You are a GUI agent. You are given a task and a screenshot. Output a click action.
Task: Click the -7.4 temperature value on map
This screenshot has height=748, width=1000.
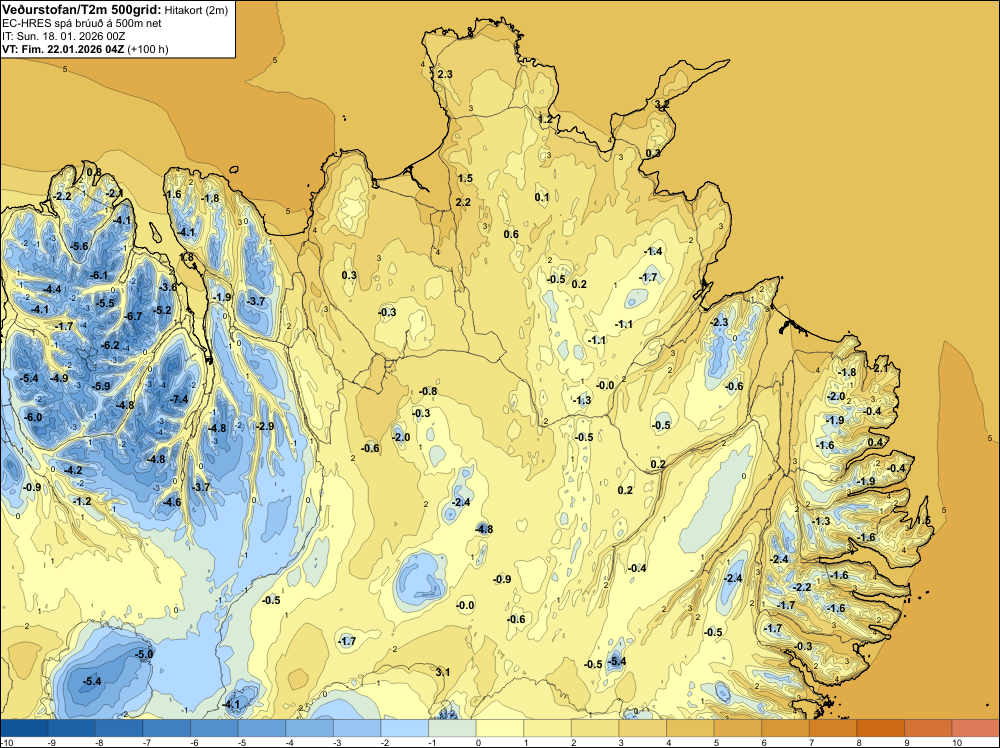coord(180,399)
